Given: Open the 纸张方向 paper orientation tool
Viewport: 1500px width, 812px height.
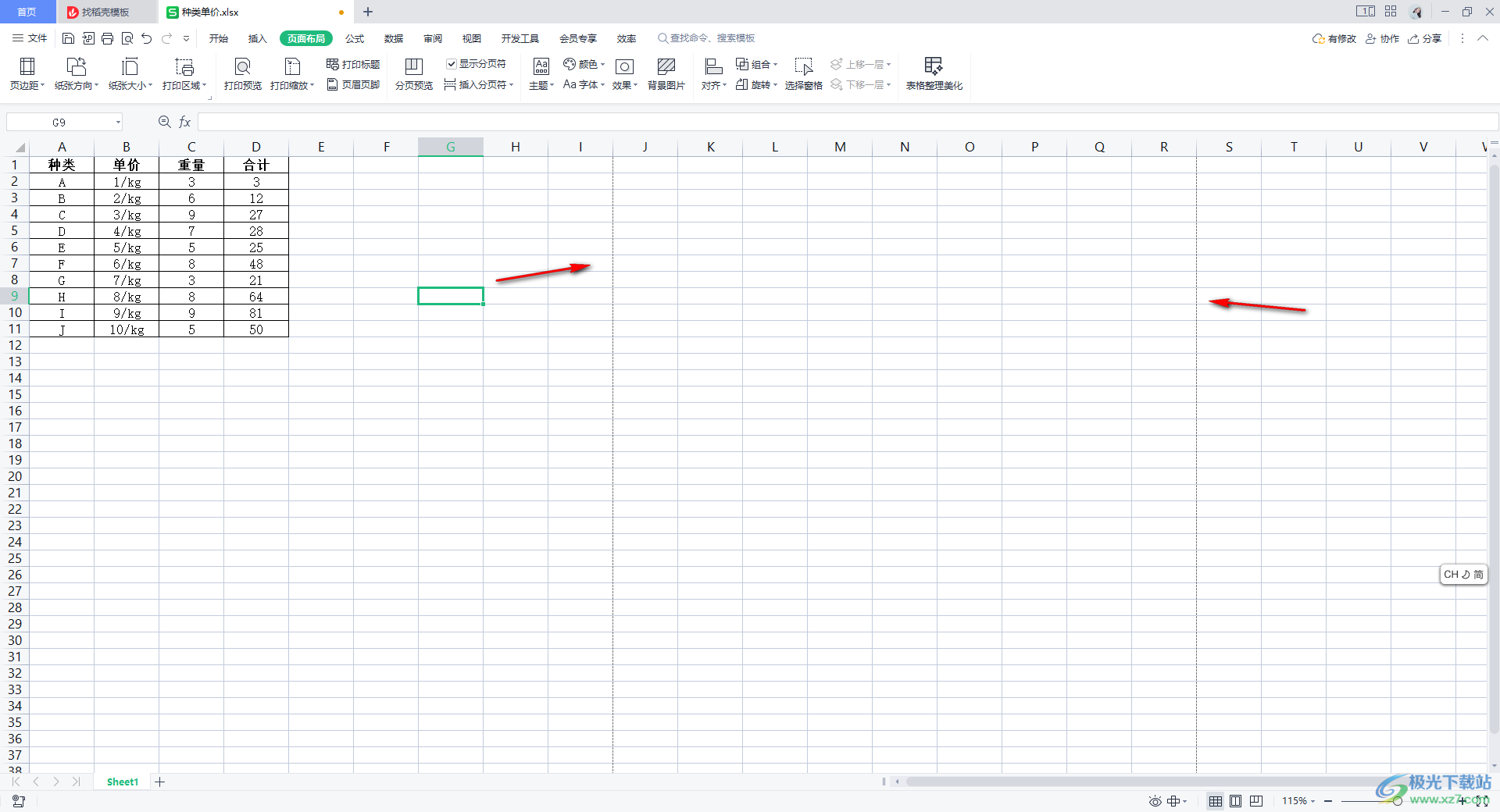Looking at the screenshot, I should [77, 74].
